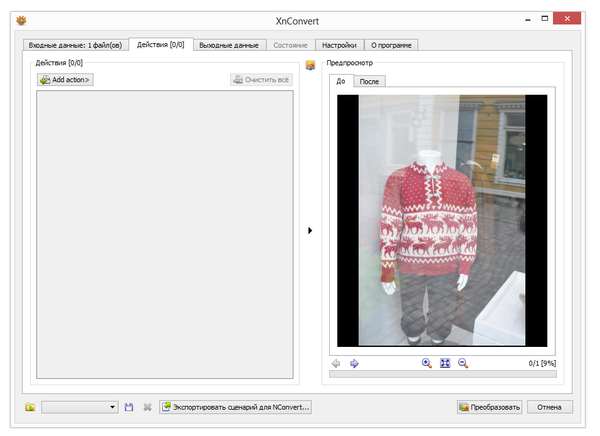Go to the previous preview image

[336, 363]
